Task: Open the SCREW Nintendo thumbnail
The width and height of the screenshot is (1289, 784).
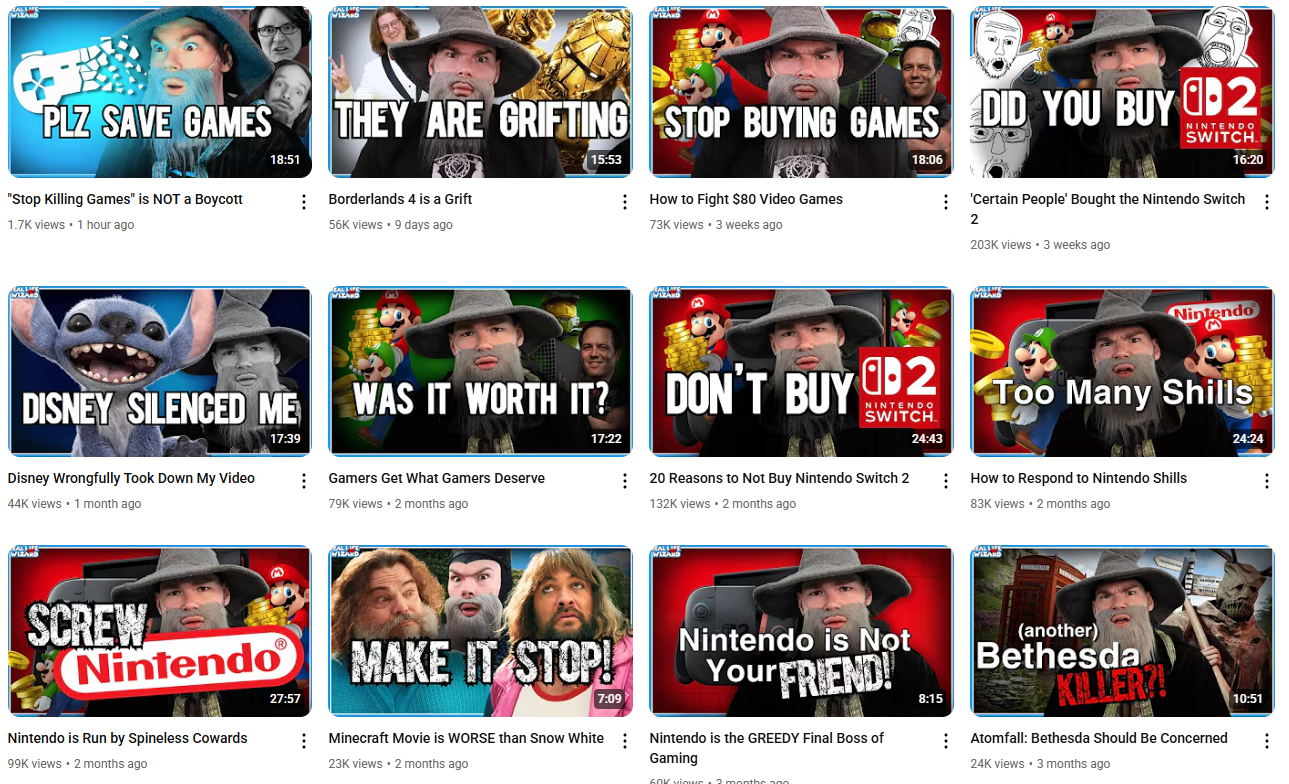Action: pos(160,631)
